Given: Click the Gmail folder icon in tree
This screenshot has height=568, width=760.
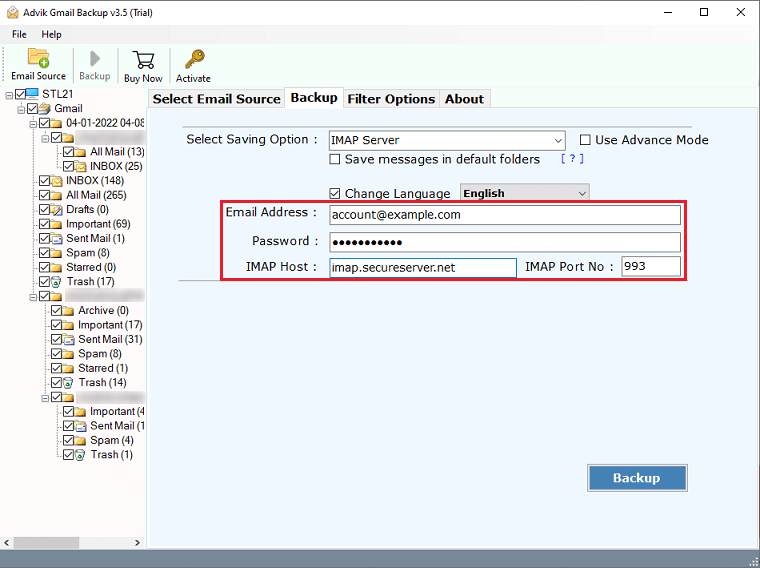Looking at the screenshot, I should [x=44, y=108].
